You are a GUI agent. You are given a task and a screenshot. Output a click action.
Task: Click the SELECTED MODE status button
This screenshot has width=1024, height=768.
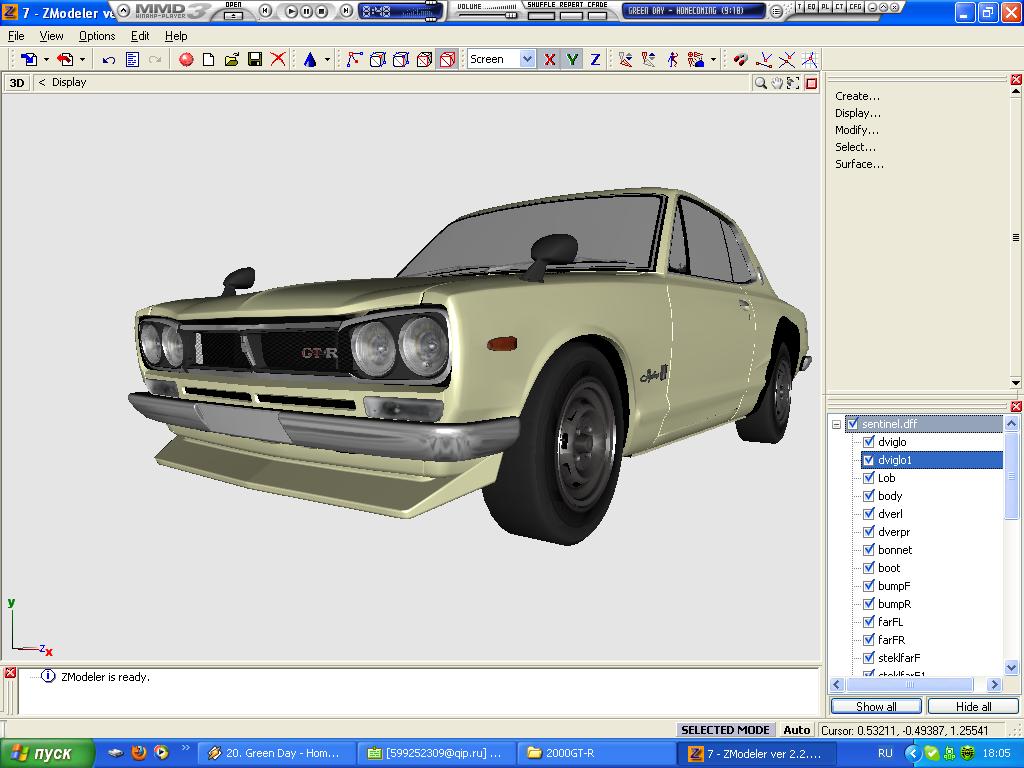click(725, 730)
